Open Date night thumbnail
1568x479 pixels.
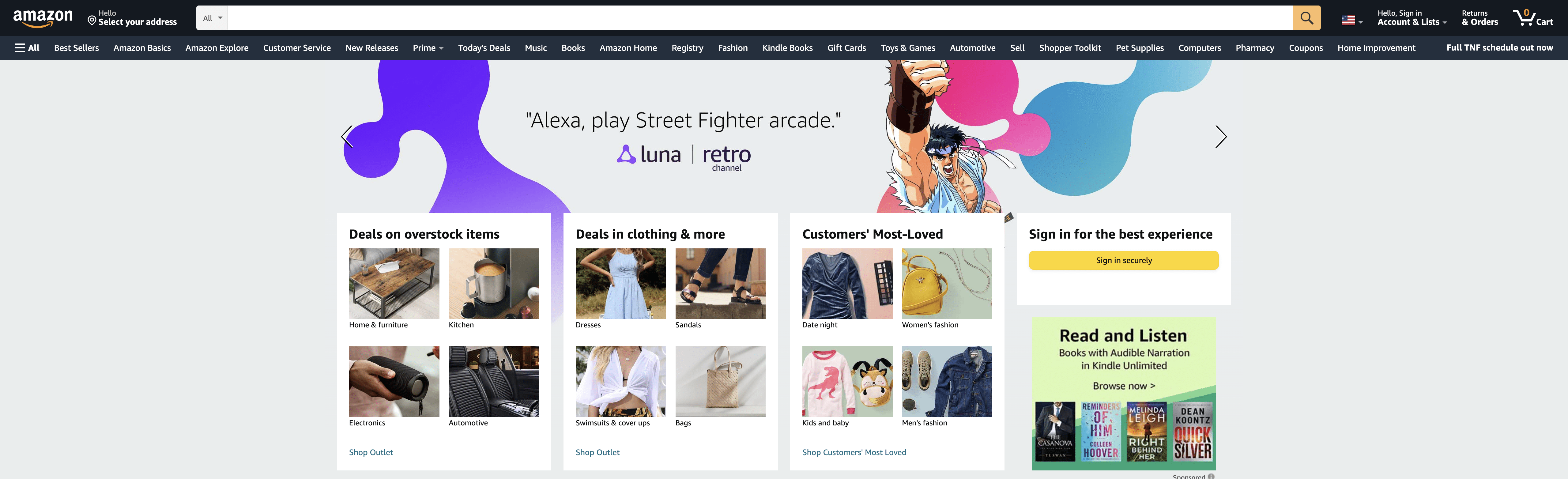[x=847, y=284]
